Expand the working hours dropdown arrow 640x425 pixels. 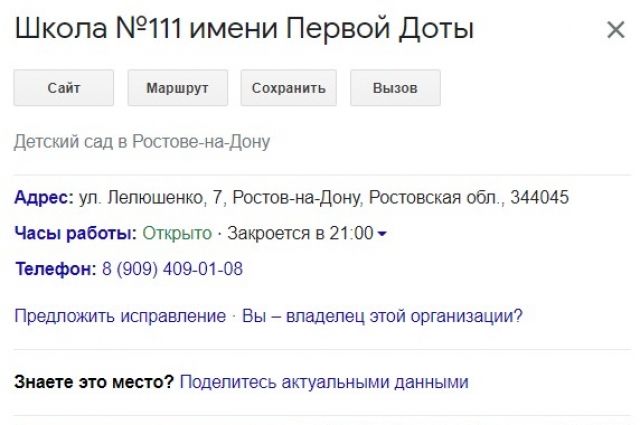point(382,234)
